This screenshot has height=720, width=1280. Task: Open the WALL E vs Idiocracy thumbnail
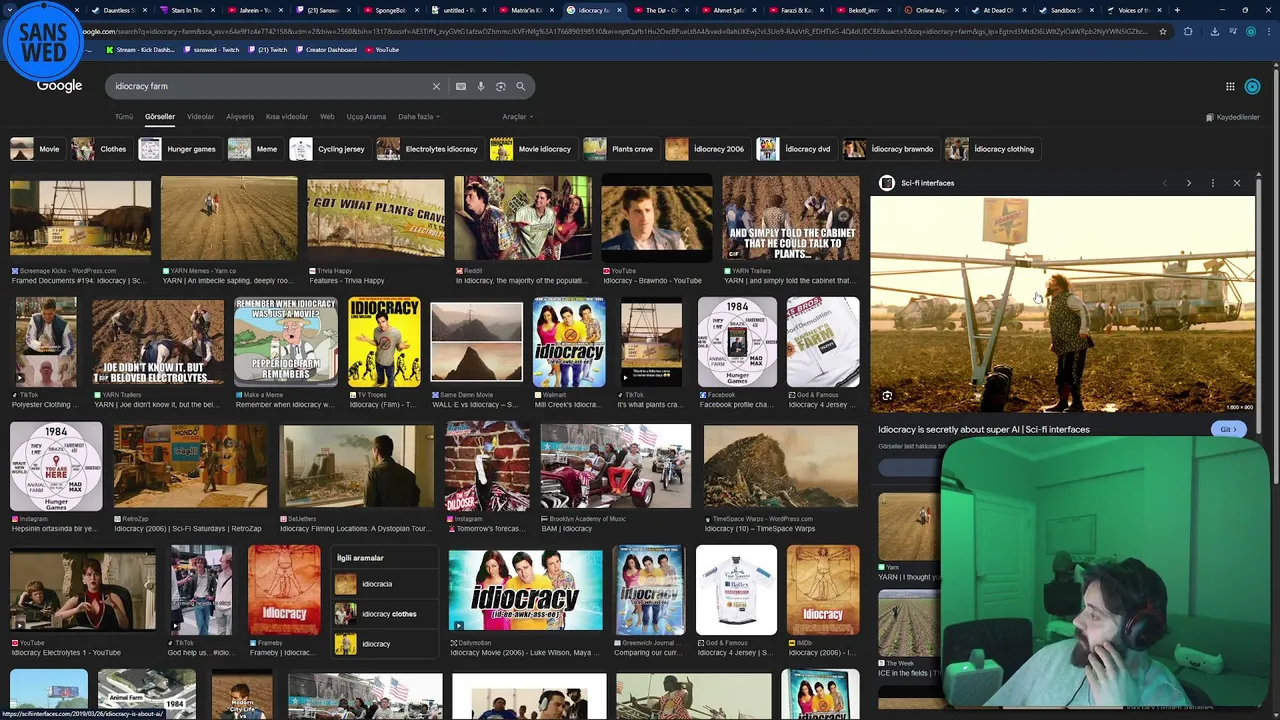click(476, 342)
